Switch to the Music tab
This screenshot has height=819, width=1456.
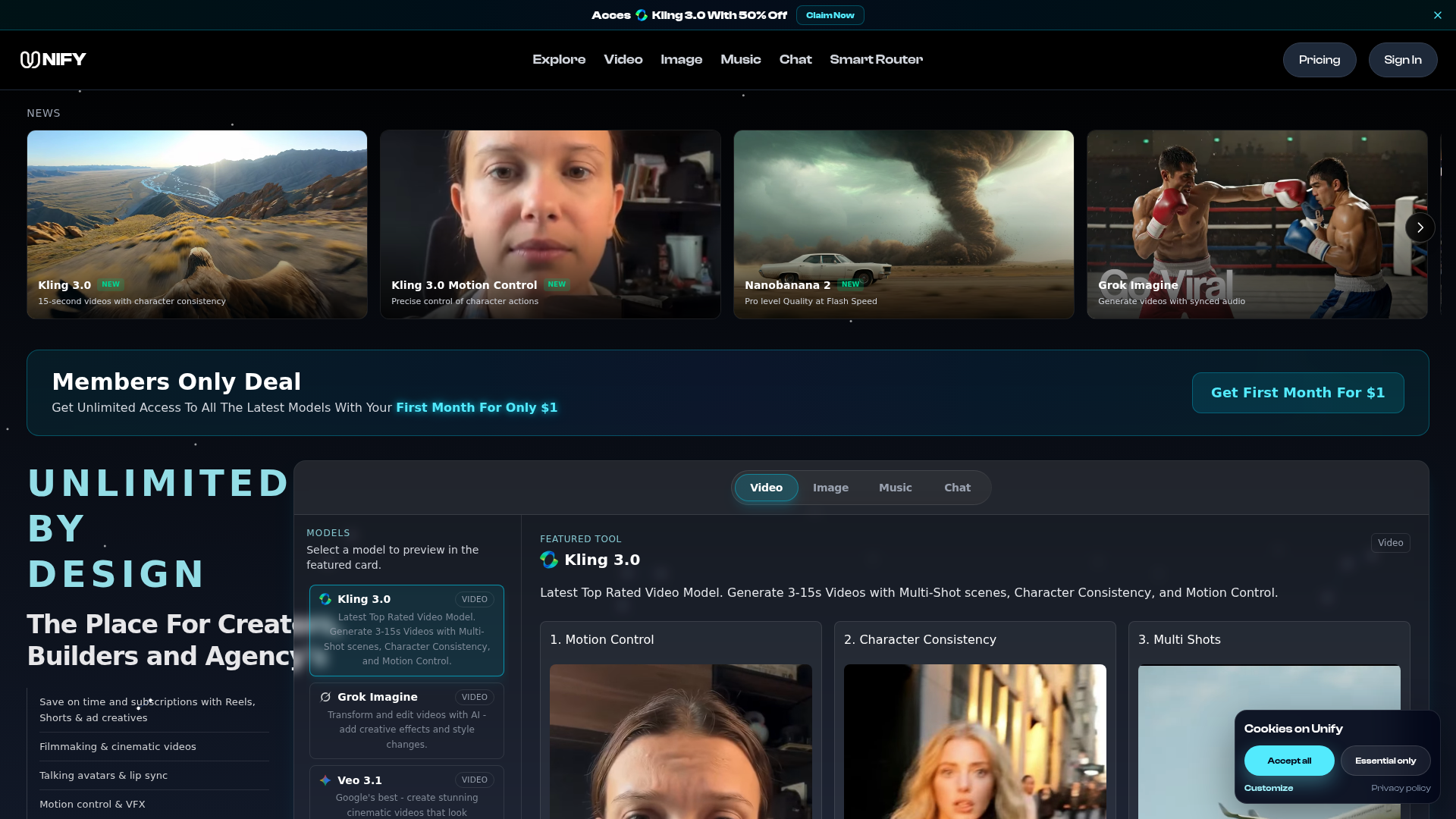[895, 488]
